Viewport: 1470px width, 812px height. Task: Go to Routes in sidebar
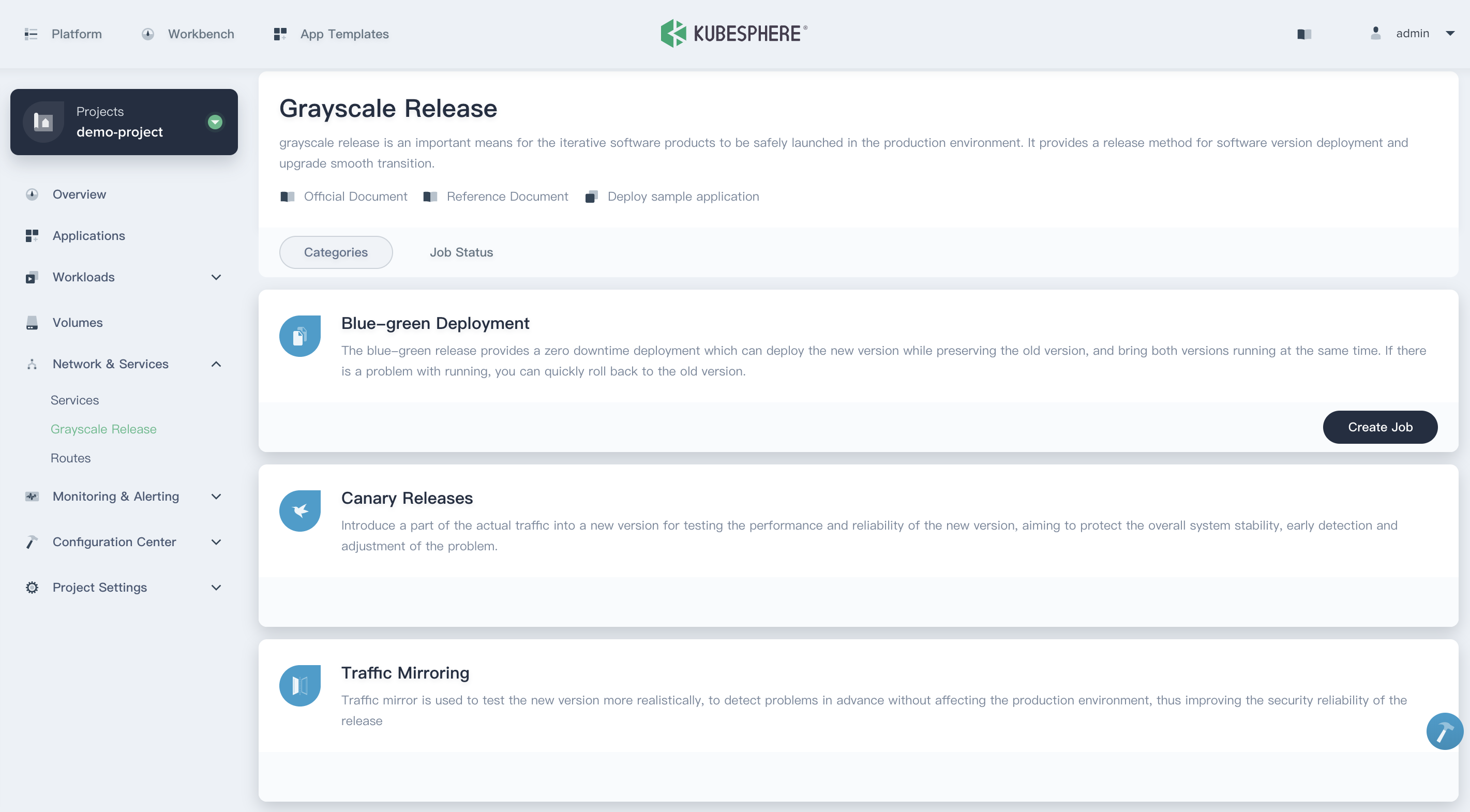pyautogui.click(x=71, y=458)
